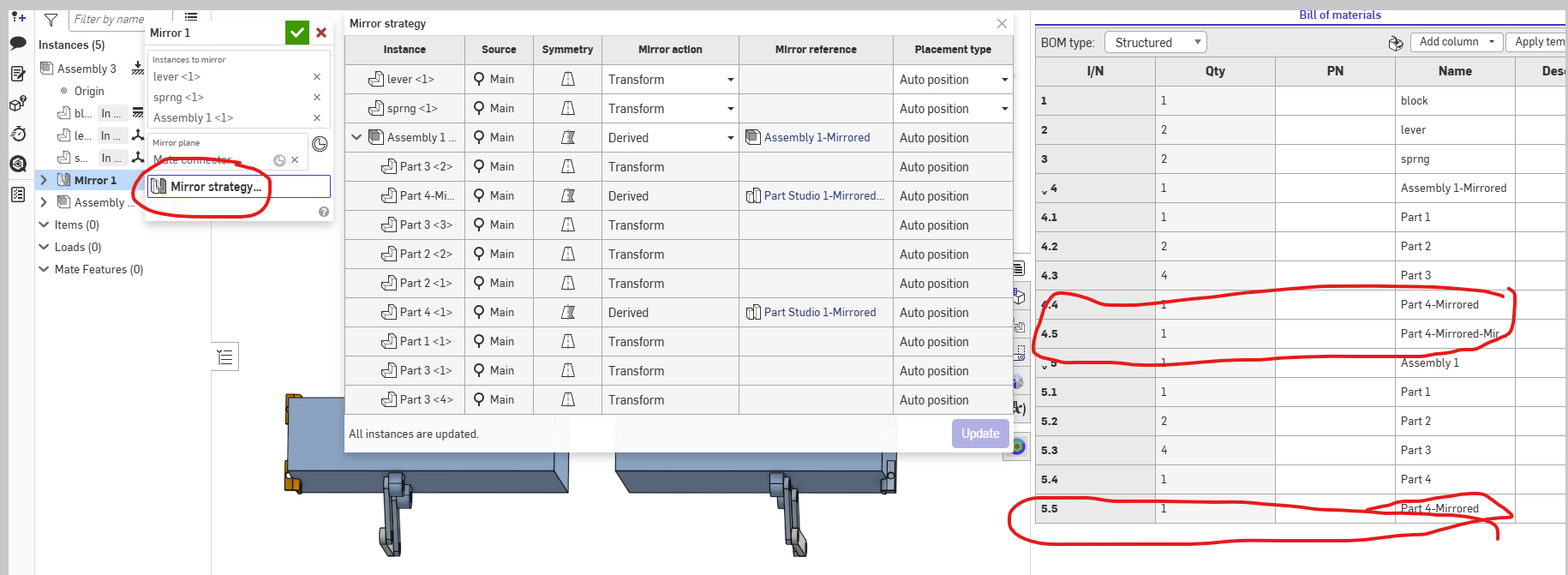Open Mirror action dropdown for lever <1>
1568x575 pixels.
point(731,80)
